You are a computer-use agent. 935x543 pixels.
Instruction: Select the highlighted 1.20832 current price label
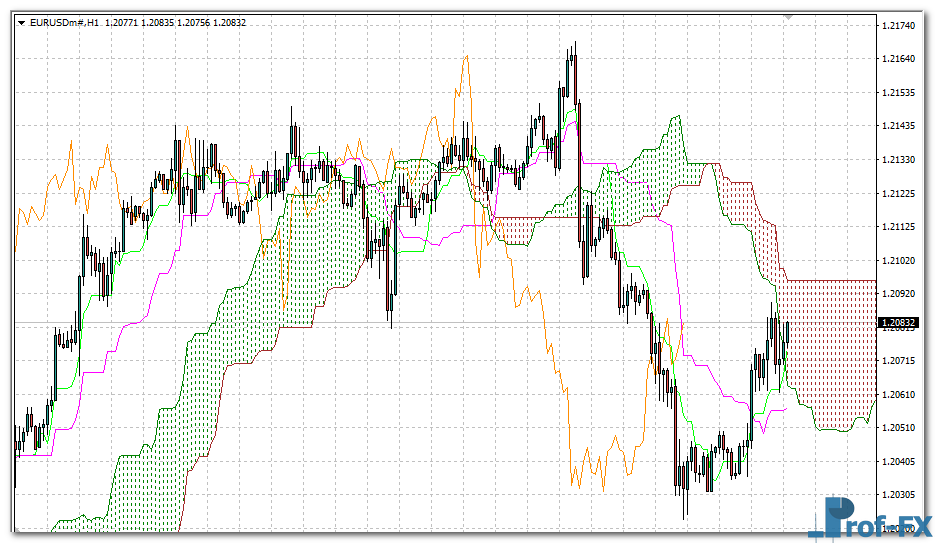899,322
